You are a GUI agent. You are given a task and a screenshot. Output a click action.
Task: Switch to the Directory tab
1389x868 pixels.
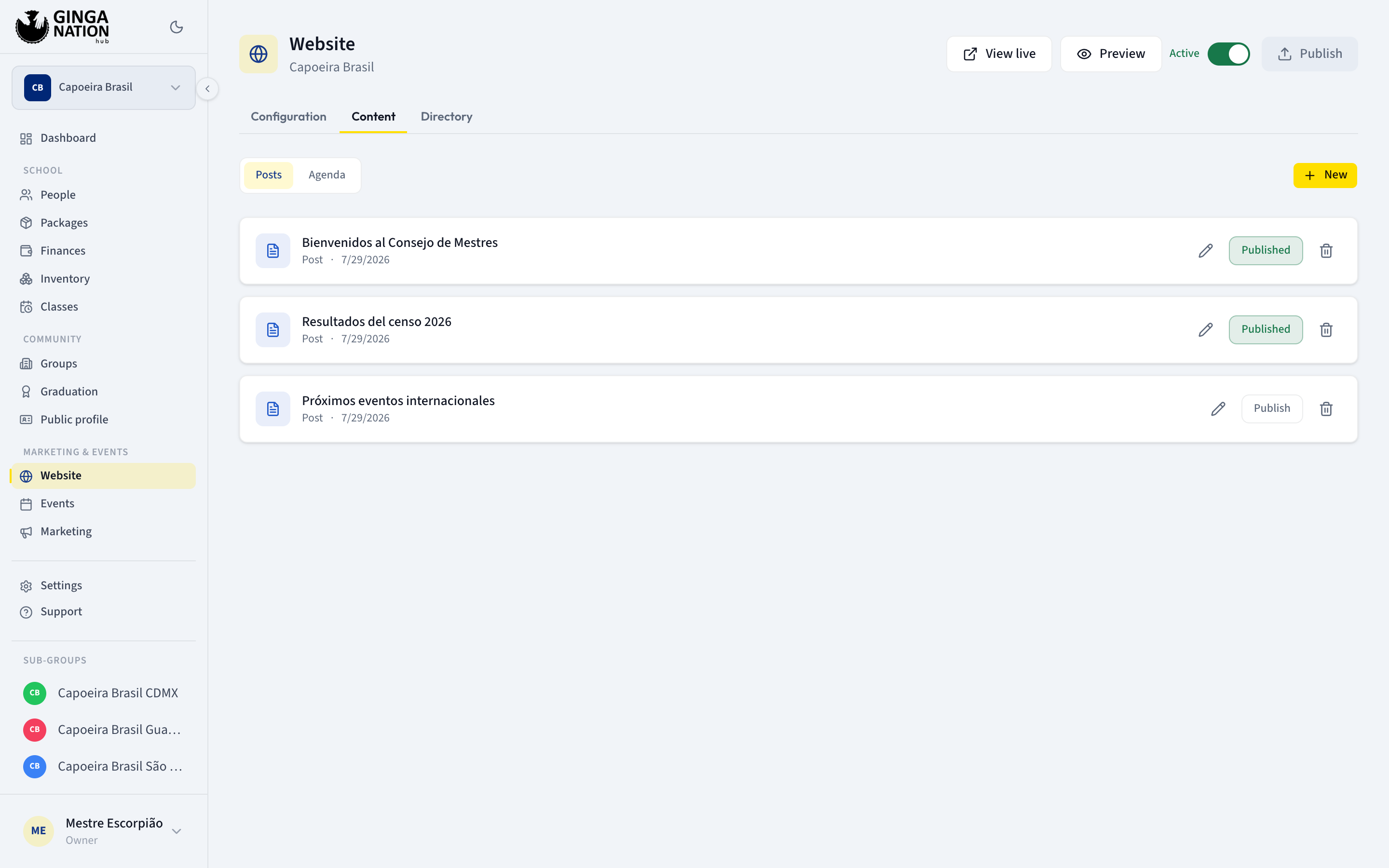click(447, 117)
